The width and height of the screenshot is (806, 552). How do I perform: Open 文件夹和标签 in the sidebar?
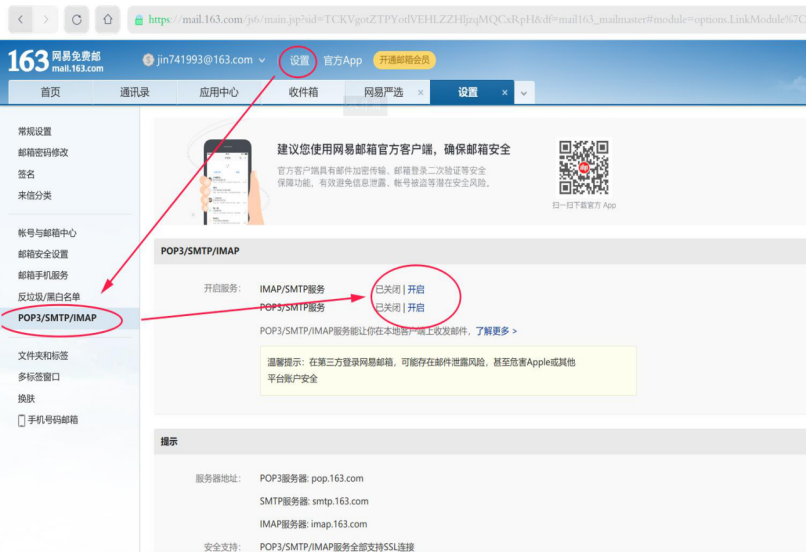43,356
